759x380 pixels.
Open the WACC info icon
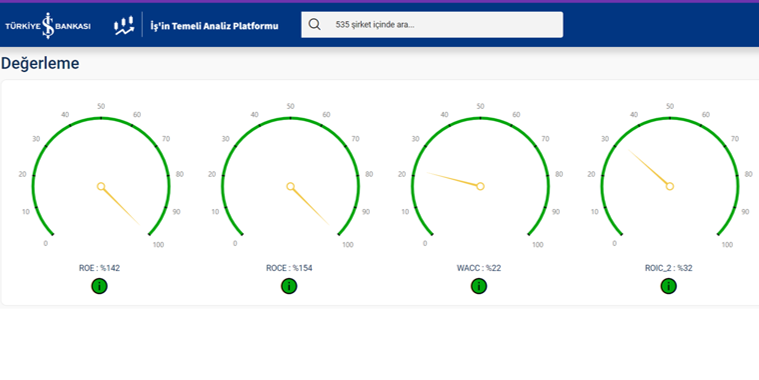click(x=479, y=286)
